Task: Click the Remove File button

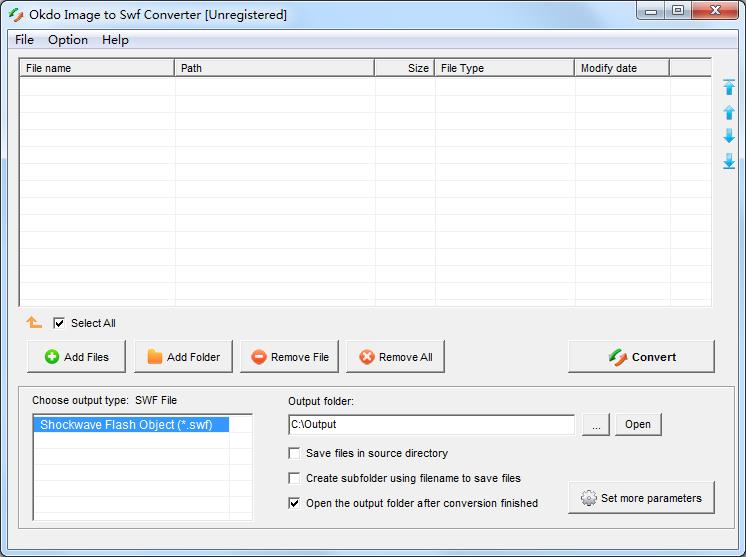Action: 290,357
